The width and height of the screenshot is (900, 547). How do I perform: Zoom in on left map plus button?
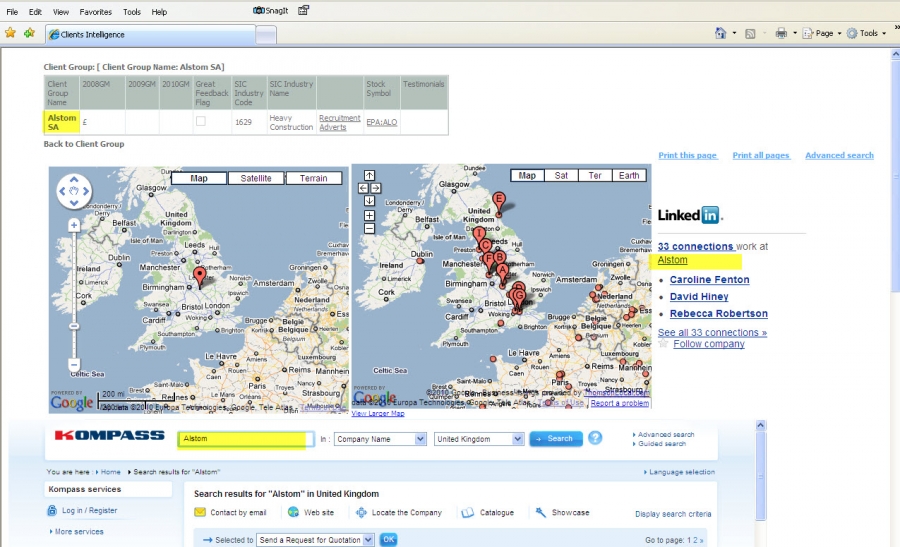tap(74, 226)
